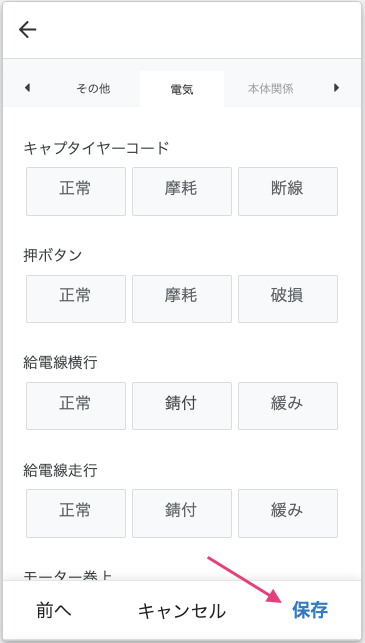This screenshot has height=643, width=365.
Task: Mark 給電線走行 as 錆付
Action: pyautogui.click(x=182, y=513)
